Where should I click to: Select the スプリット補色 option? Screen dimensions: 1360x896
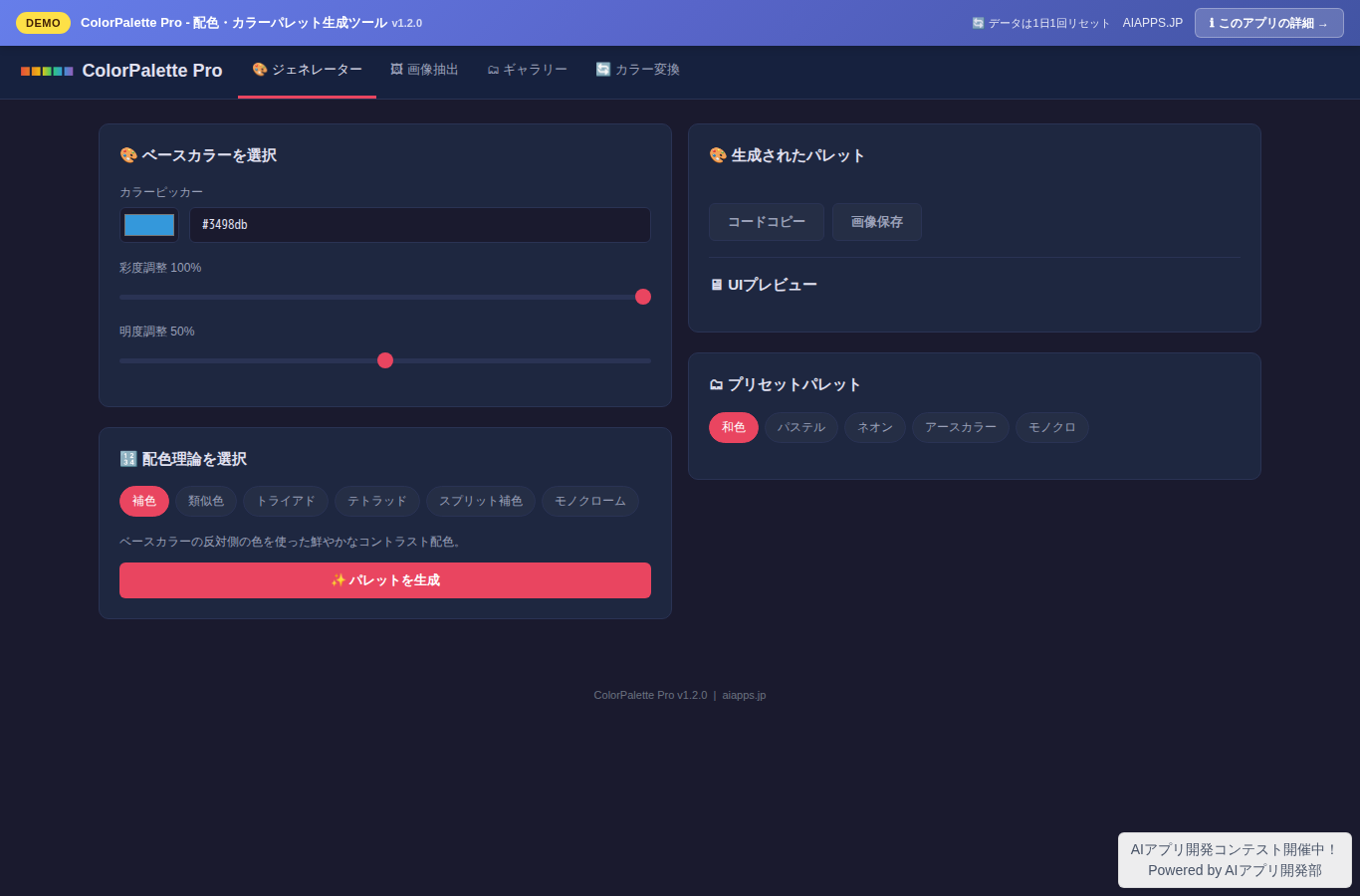[x=481, y=501]
